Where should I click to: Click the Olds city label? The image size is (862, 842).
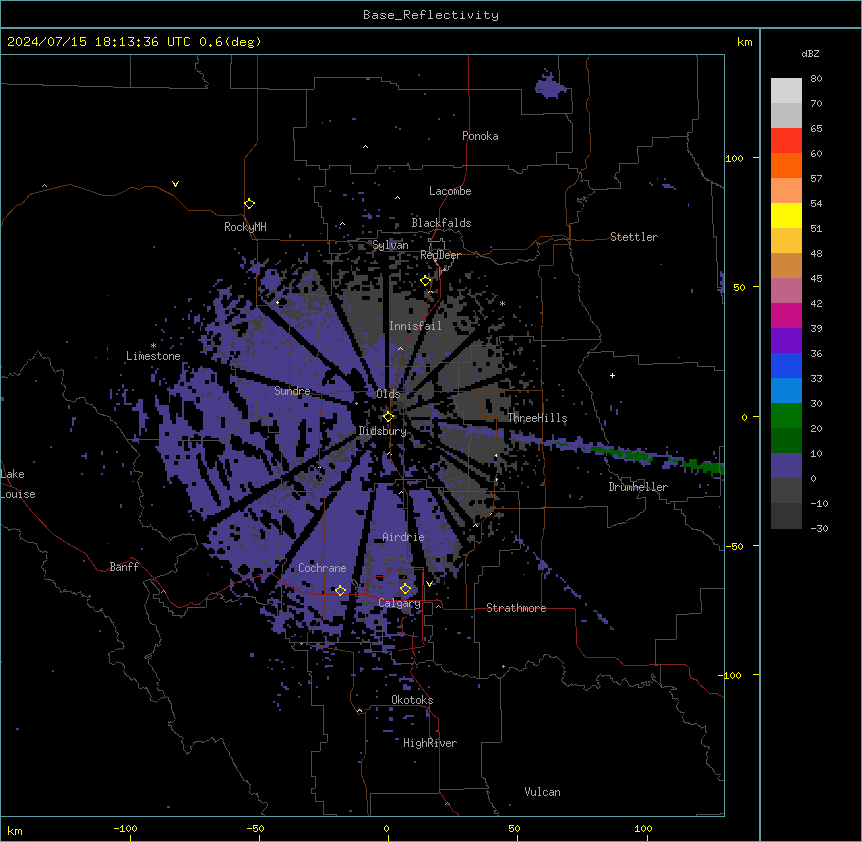tap(388, 394)
